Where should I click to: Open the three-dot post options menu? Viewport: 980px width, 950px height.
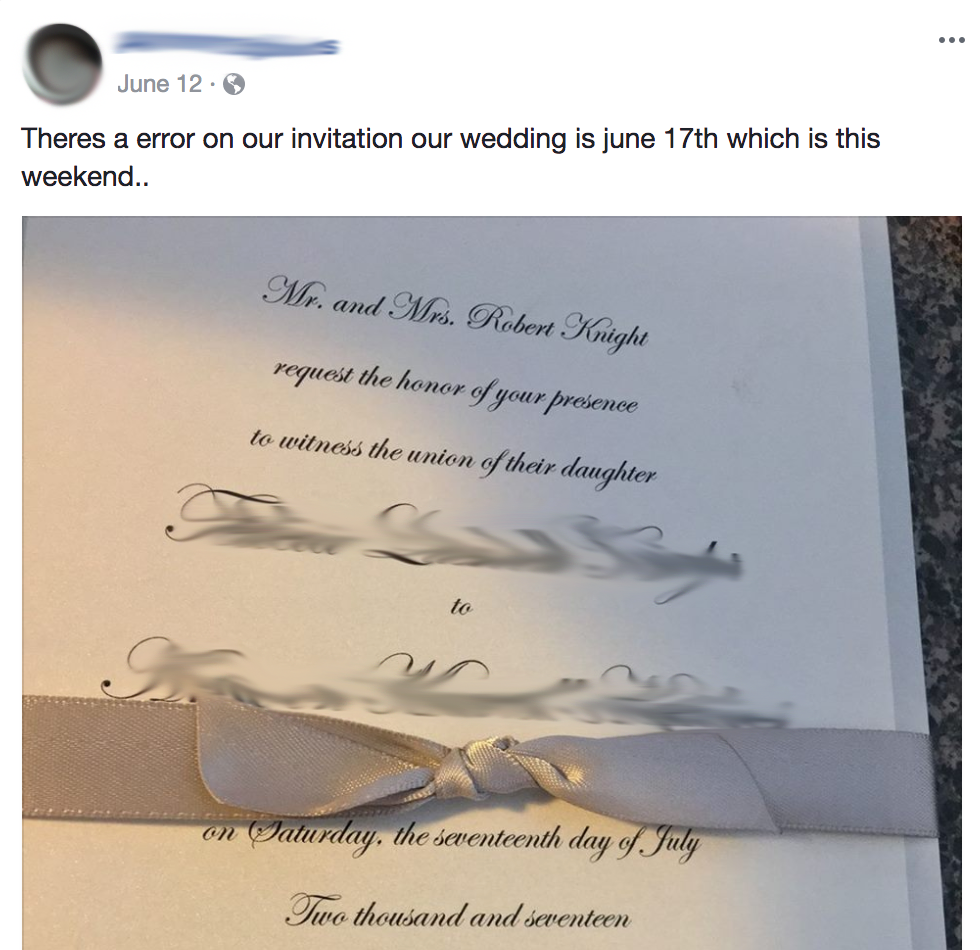coord(952,41)
